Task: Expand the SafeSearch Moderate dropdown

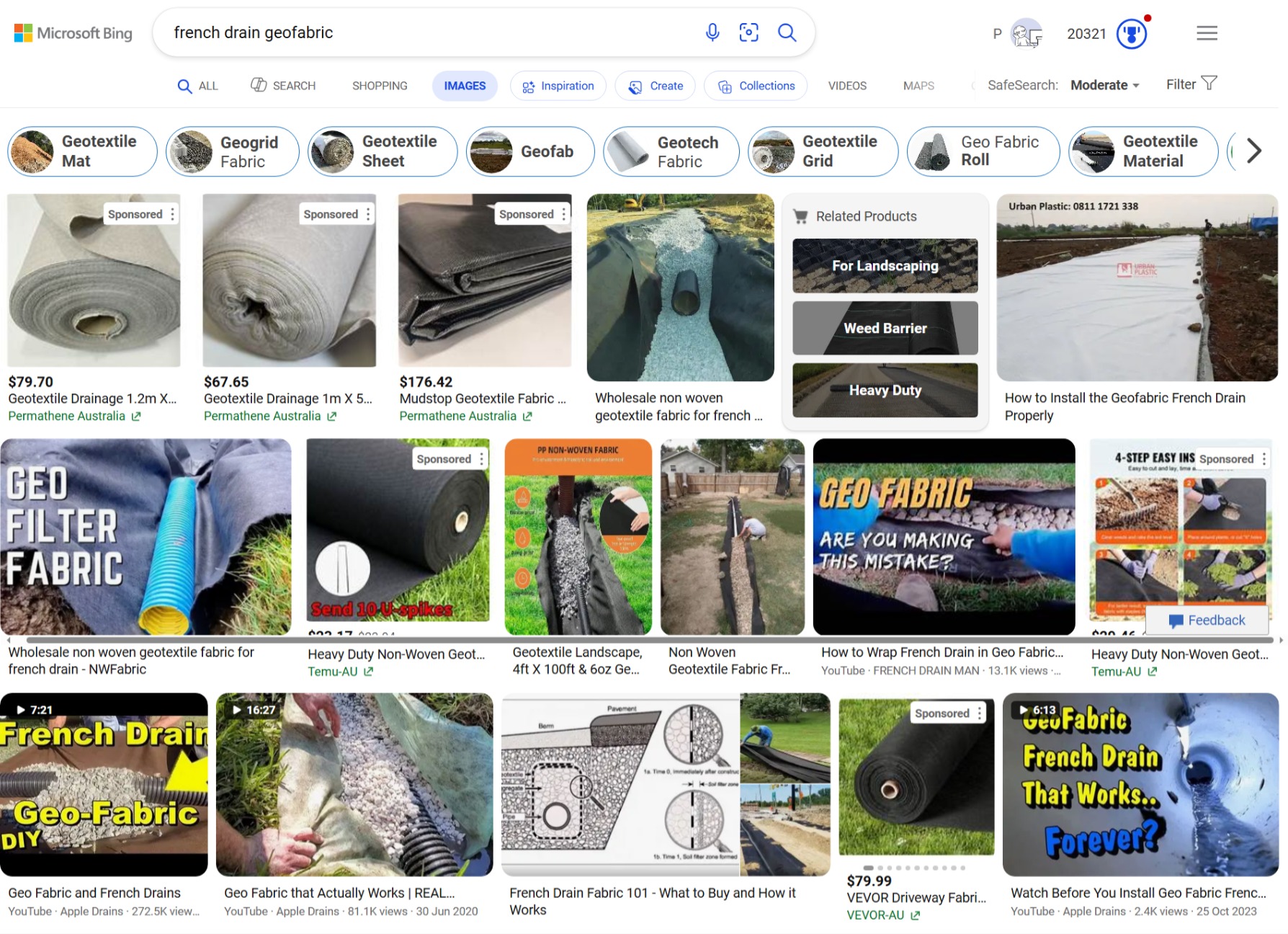Action: pos(1104,85)
